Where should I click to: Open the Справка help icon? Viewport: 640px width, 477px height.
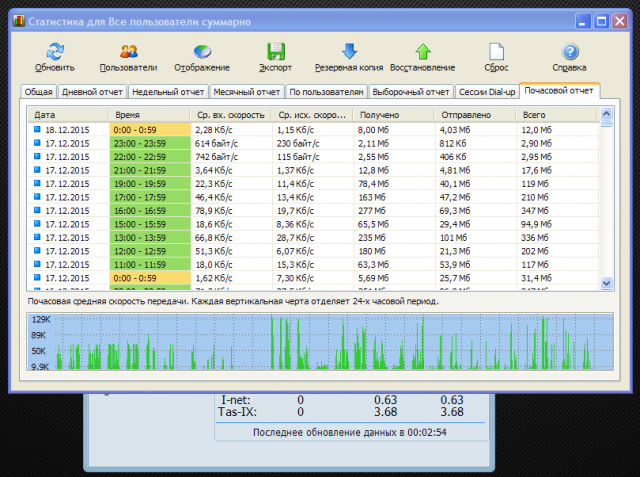click(569, 52)
